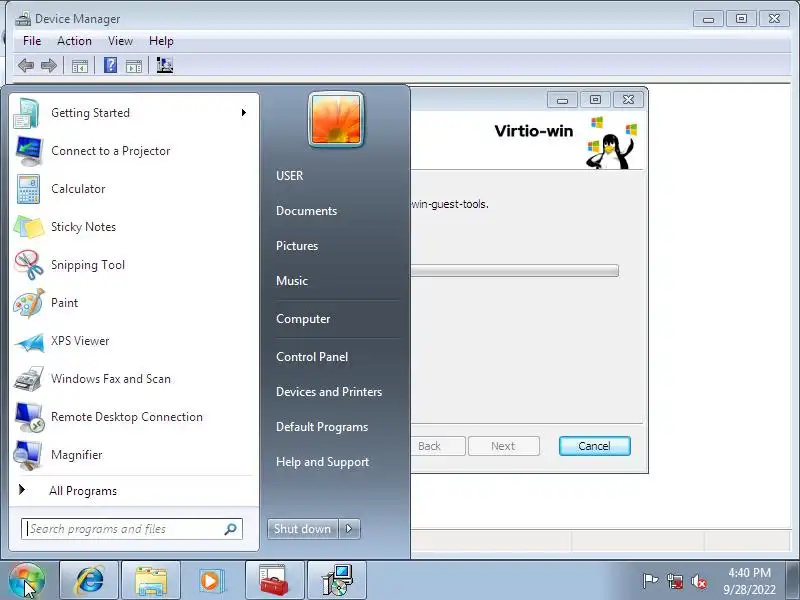Open the Help menu in Device Manager
The image size is (800, 600).
coord(161,41)
